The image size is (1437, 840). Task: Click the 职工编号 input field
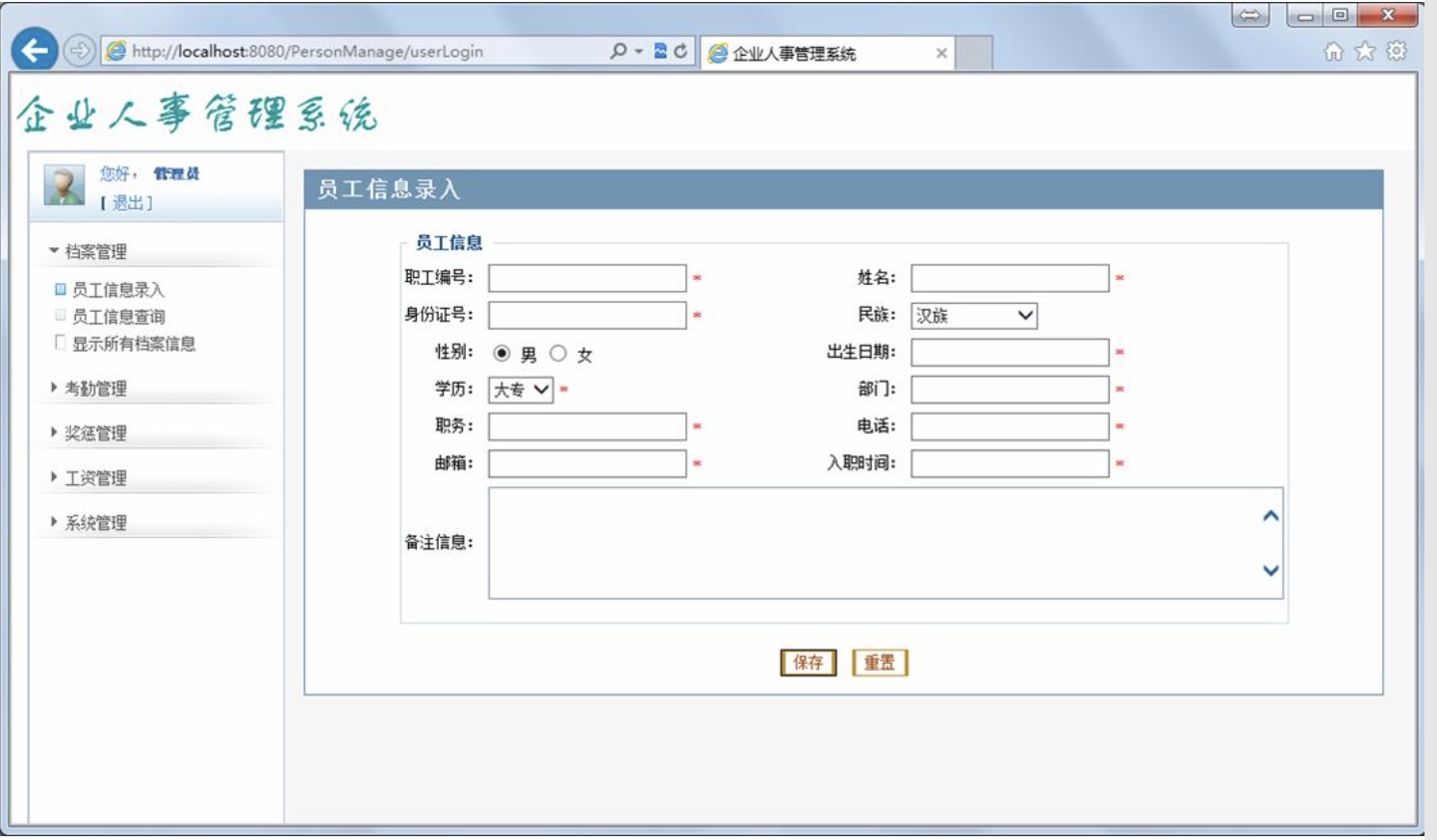pos(587,278)
